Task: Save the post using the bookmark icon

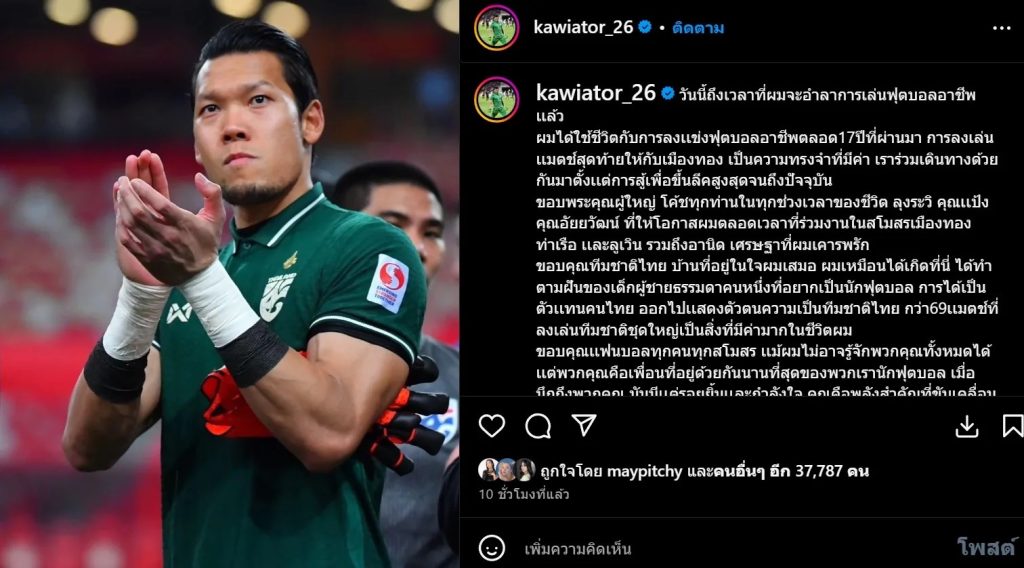Action: (1013, 426)
